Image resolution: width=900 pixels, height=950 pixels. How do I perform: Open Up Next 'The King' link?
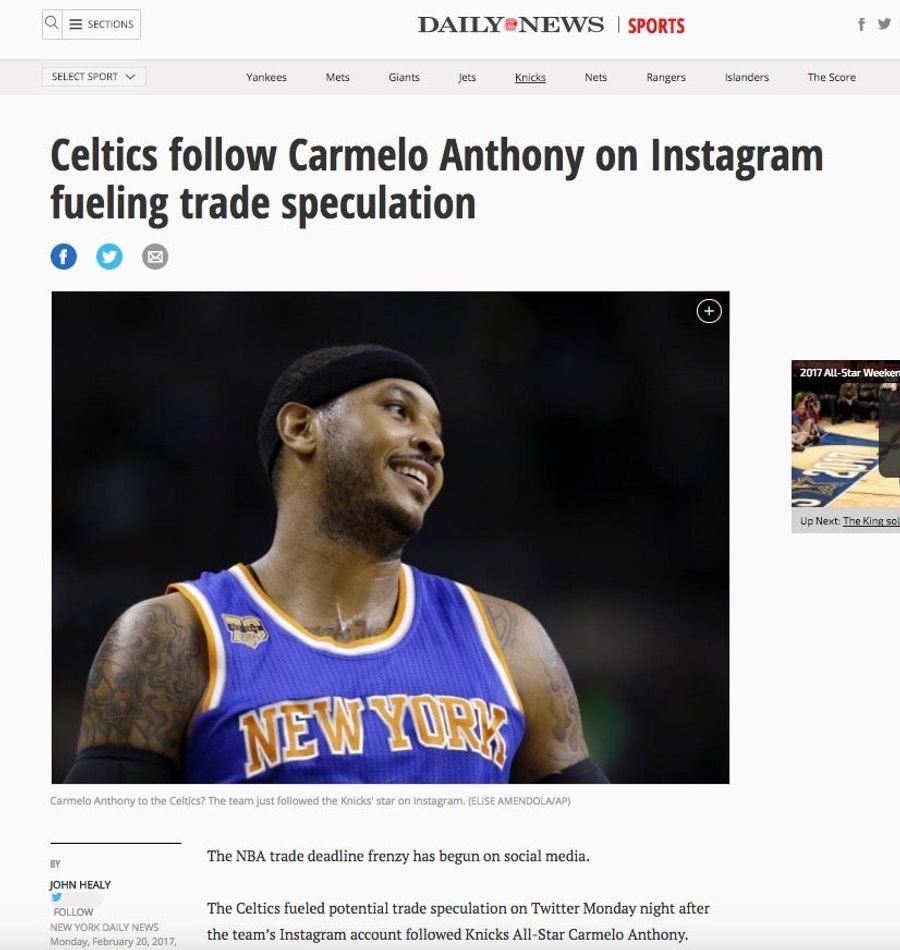click(871, 521)
